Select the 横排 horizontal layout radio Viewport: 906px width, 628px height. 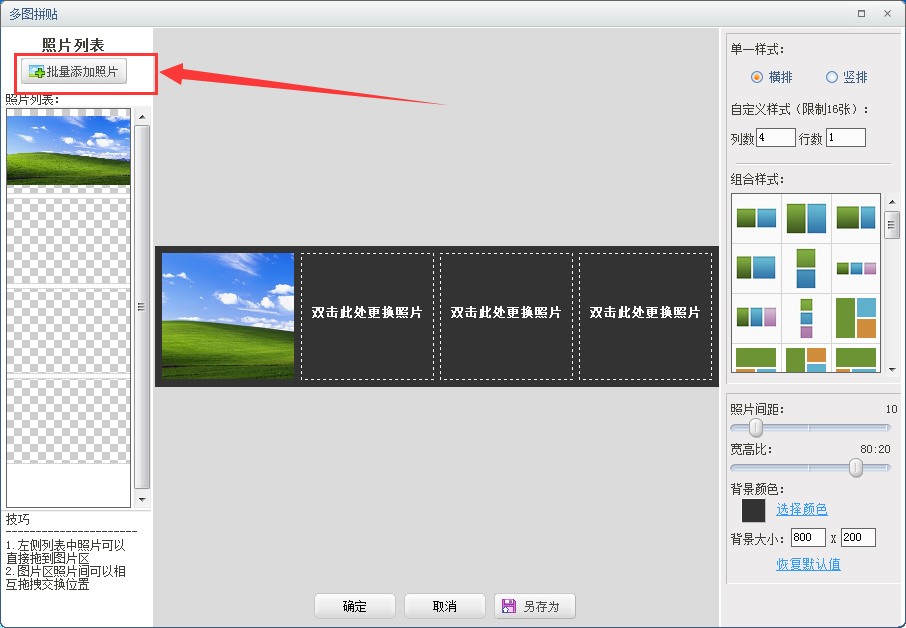coord(758,77)
